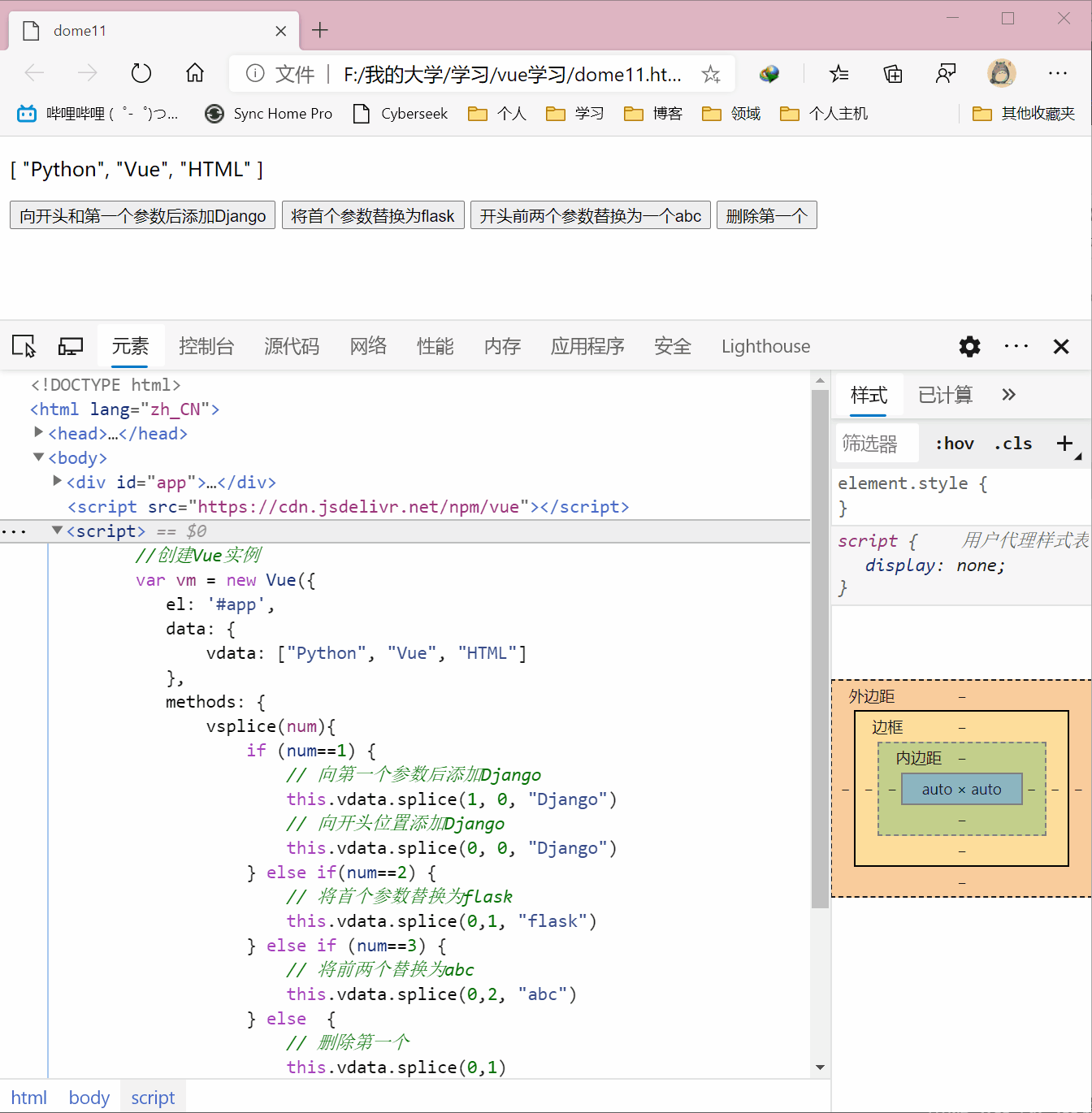Click ellipsis actions on selected script row
This screenshot has height=1113, width=1092.
pos(14,532)
